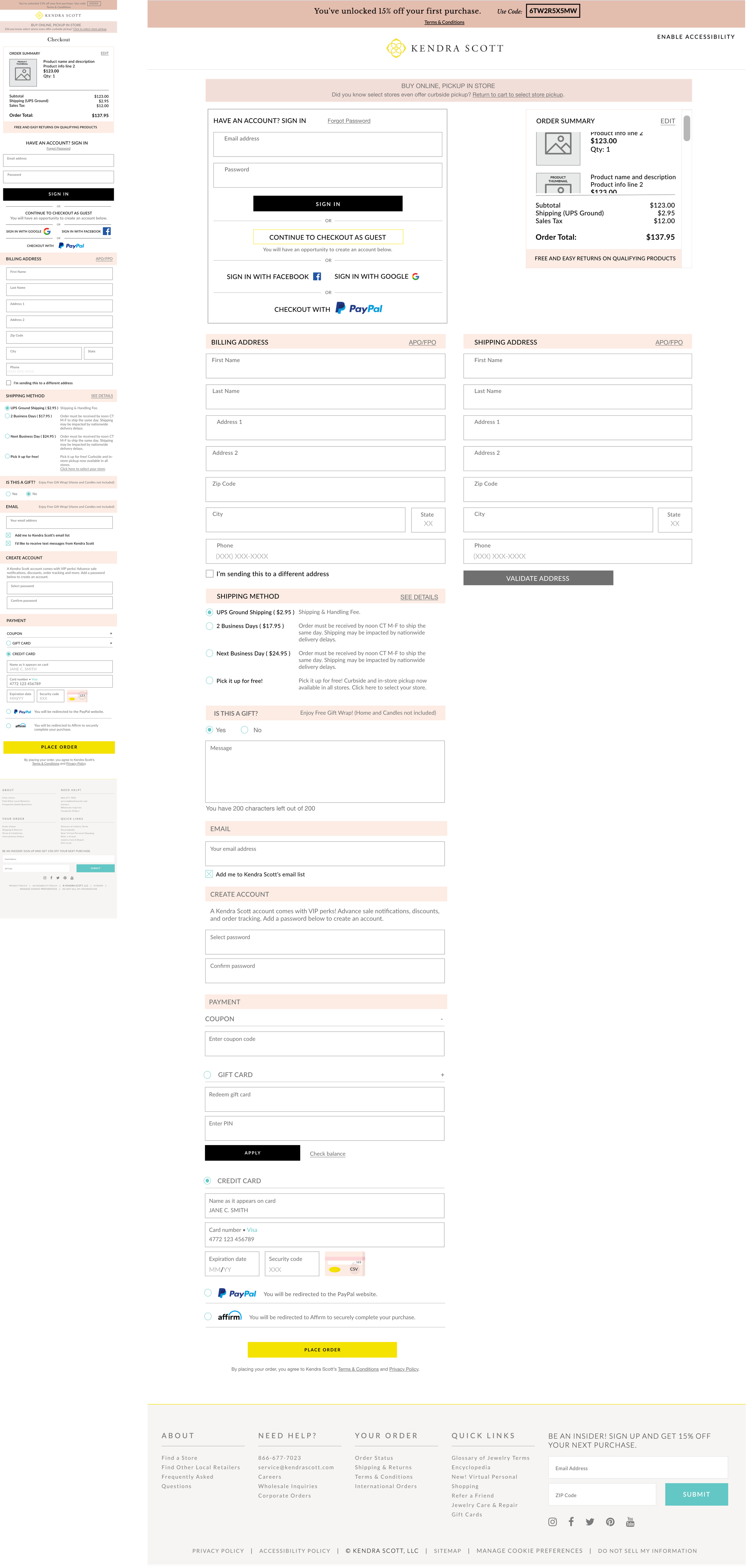Image resolution: width=747 pixels, height=1568 pixels.
Task: Click the Pinterest footer icon
Action: tap(610, 1521)
